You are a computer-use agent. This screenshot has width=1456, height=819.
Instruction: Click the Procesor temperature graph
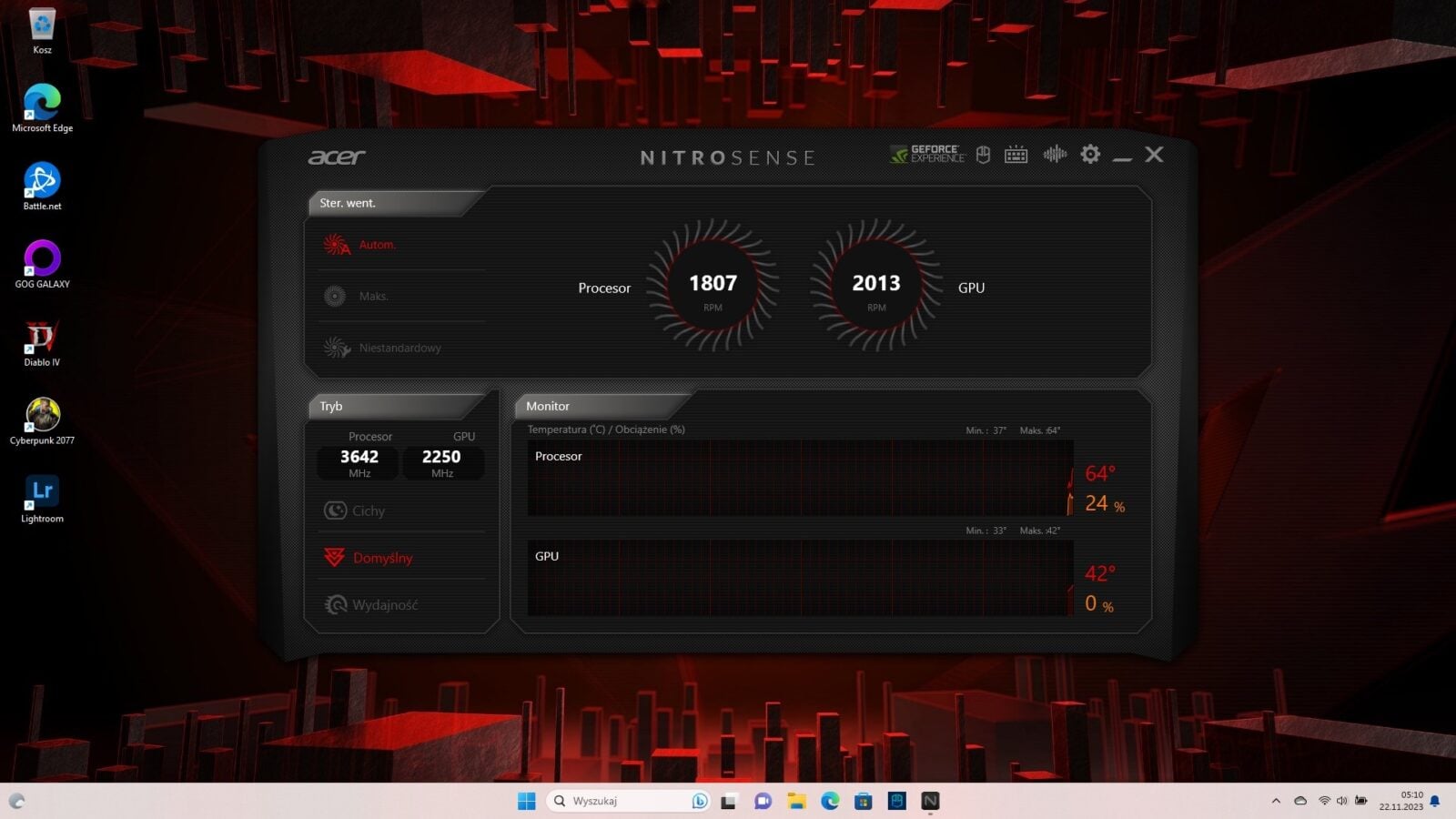[x=800, y=479]
